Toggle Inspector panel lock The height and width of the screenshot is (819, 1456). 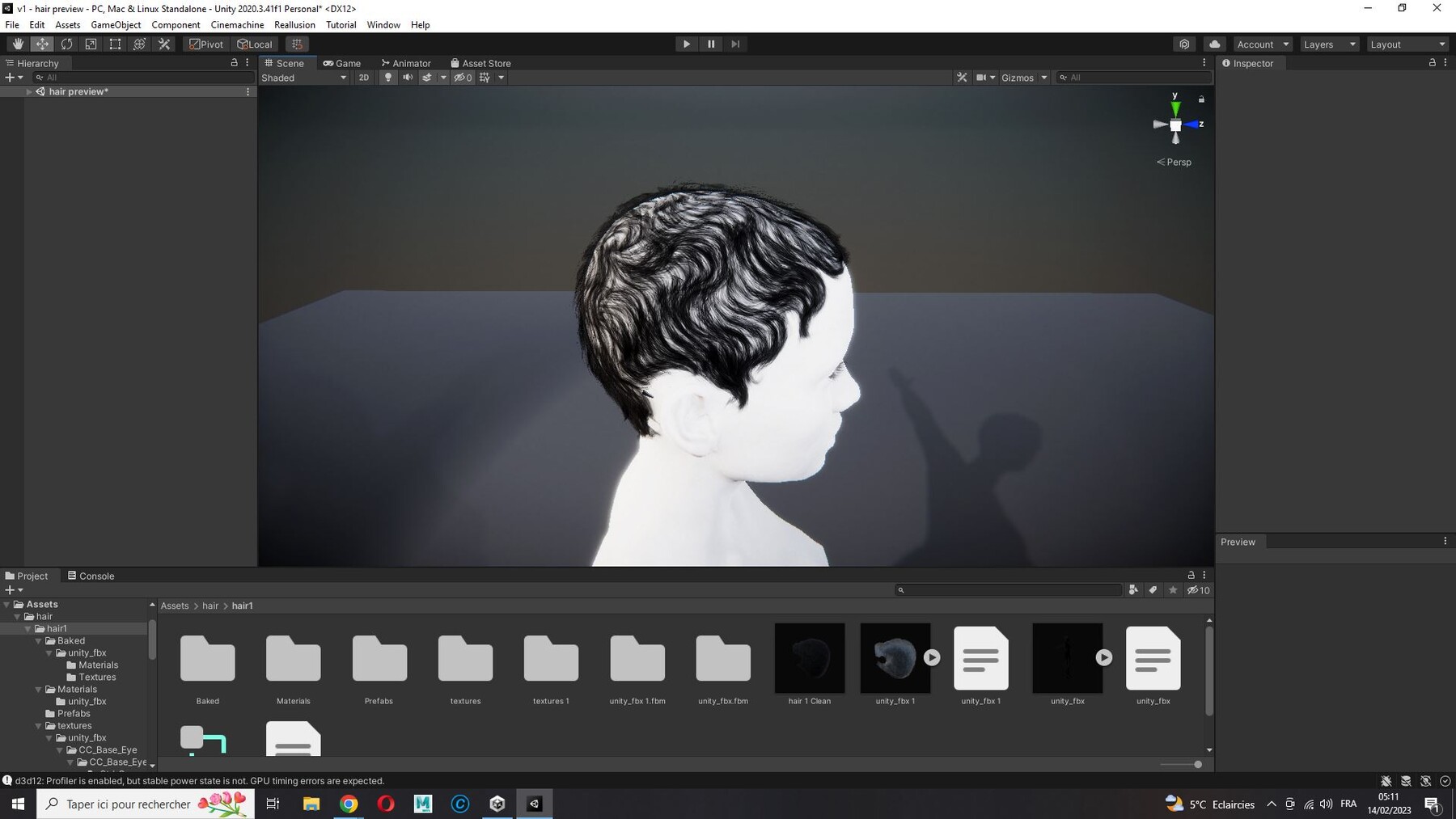click(1432, 62)
